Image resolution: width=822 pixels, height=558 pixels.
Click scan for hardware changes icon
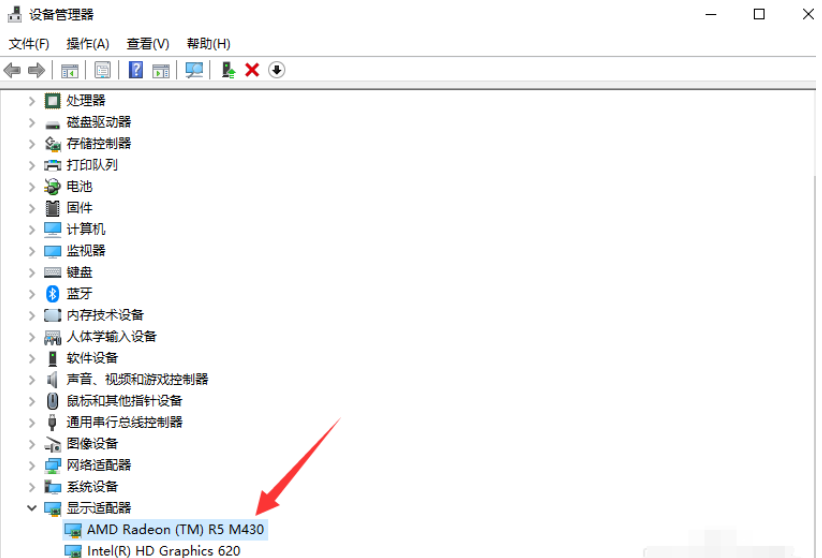coord(194,70)
